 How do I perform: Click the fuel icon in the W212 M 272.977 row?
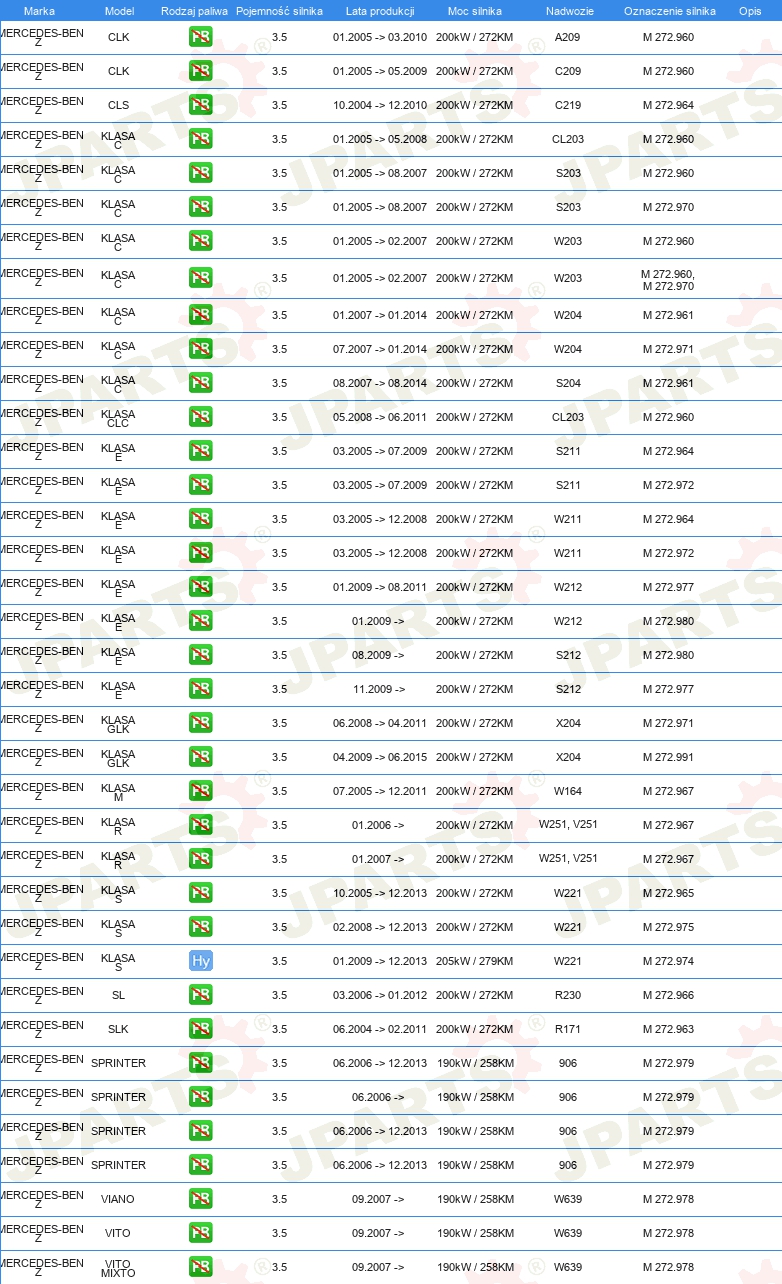(x=200, y=587)
